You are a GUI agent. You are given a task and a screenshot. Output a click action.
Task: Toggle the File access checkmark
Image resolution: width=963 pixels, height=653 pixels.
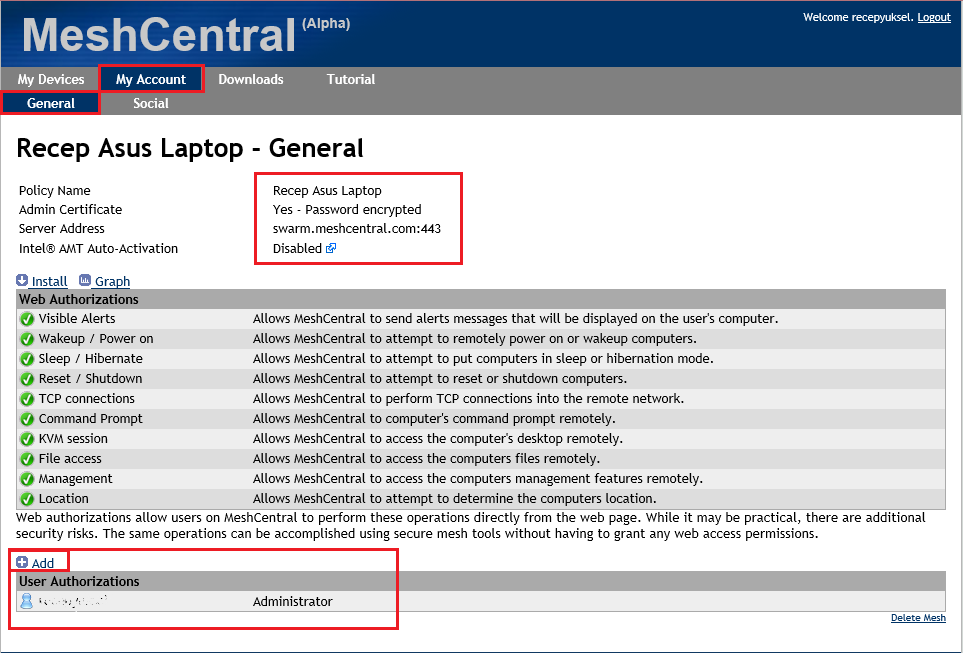pos(27,459)
